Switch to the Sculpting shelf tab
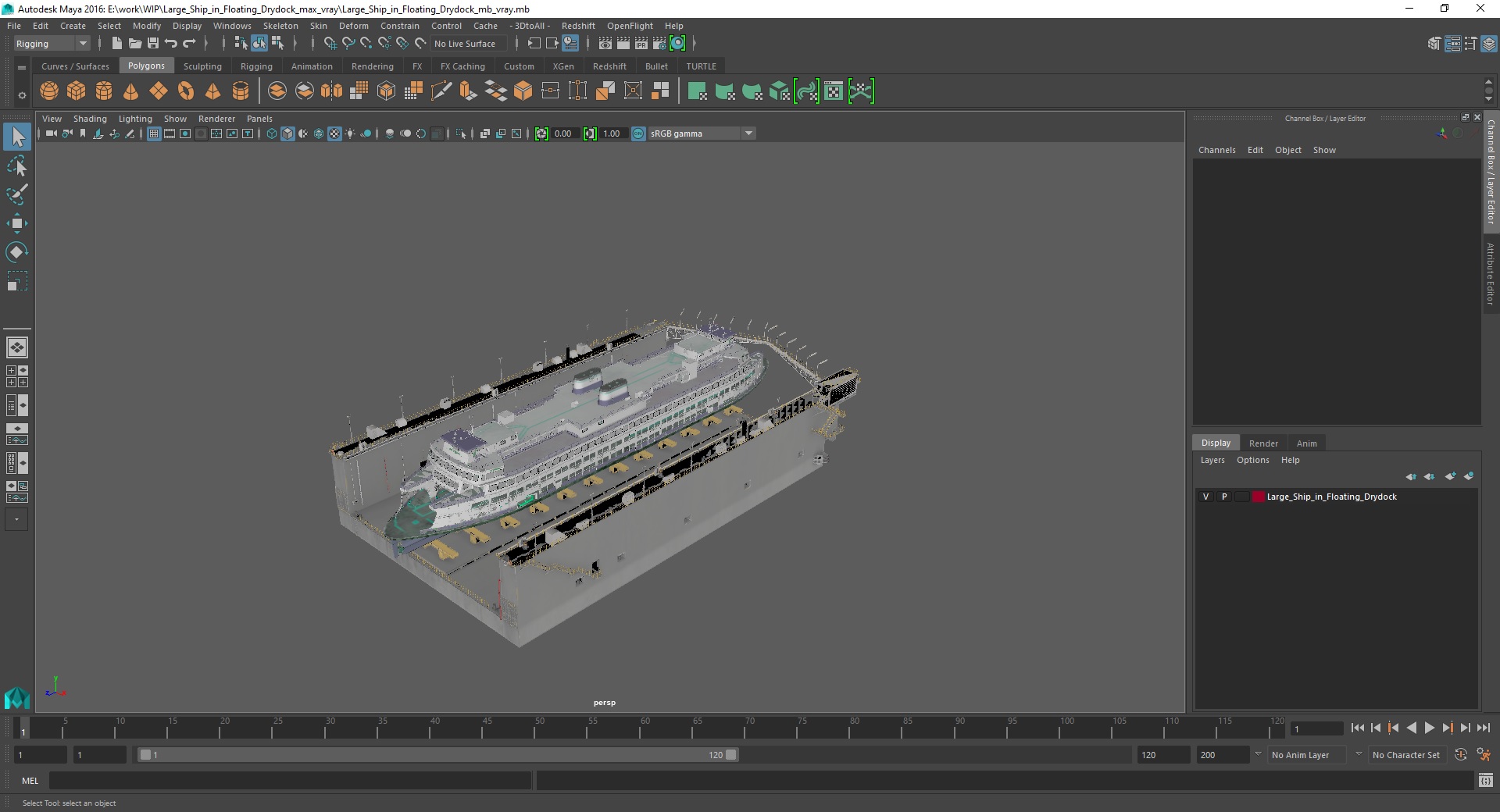The image size is (1500, 812). pyautogui.click(x=202, y=66)
